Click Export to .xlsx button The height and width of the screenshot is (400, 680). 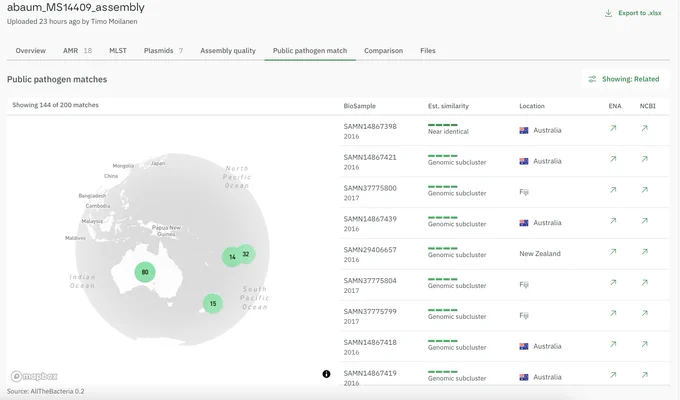pyautogui.click(x=633, y=13)
